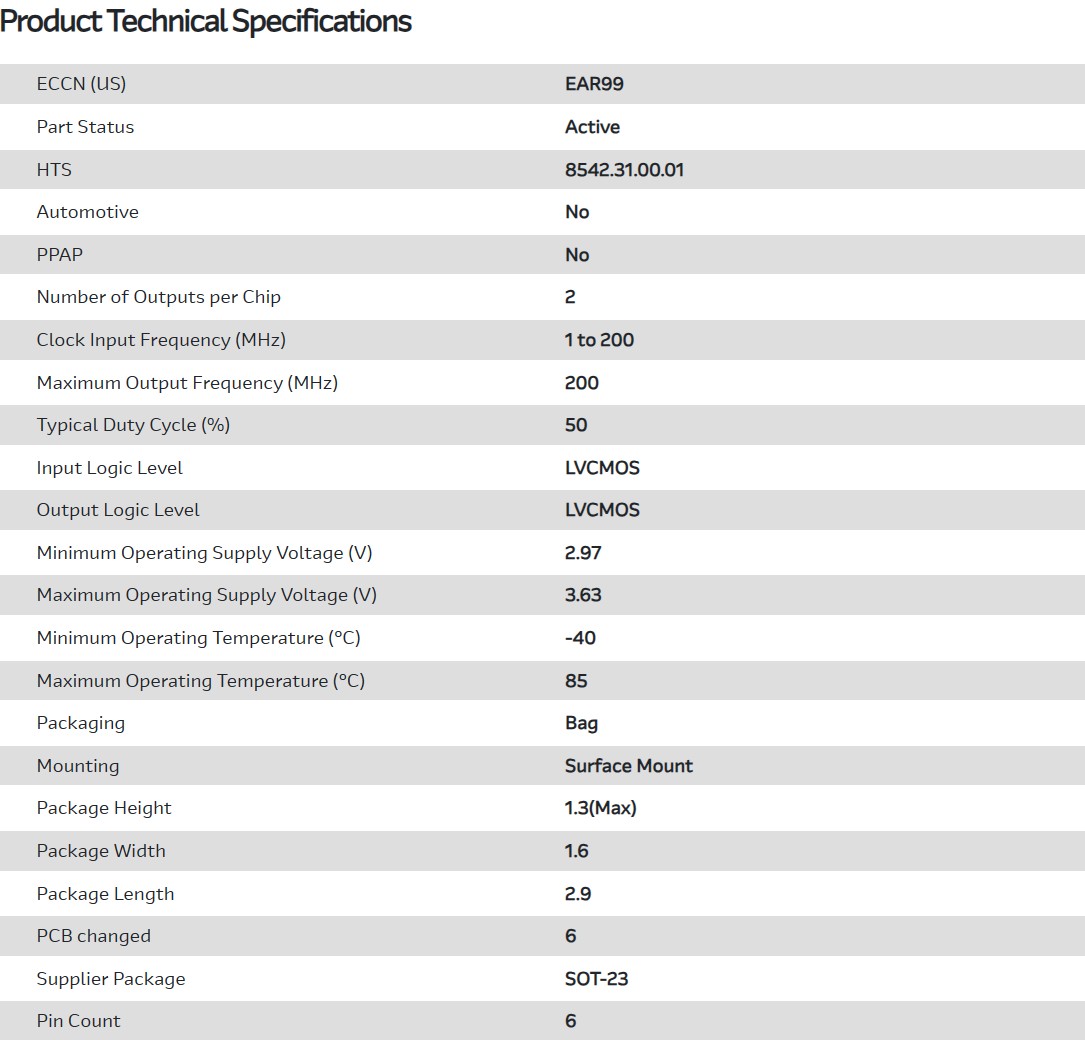Select the Surface Mount mounting value
The image size is (1085, 1040).
pyautogui.click(x=628, y=766)
